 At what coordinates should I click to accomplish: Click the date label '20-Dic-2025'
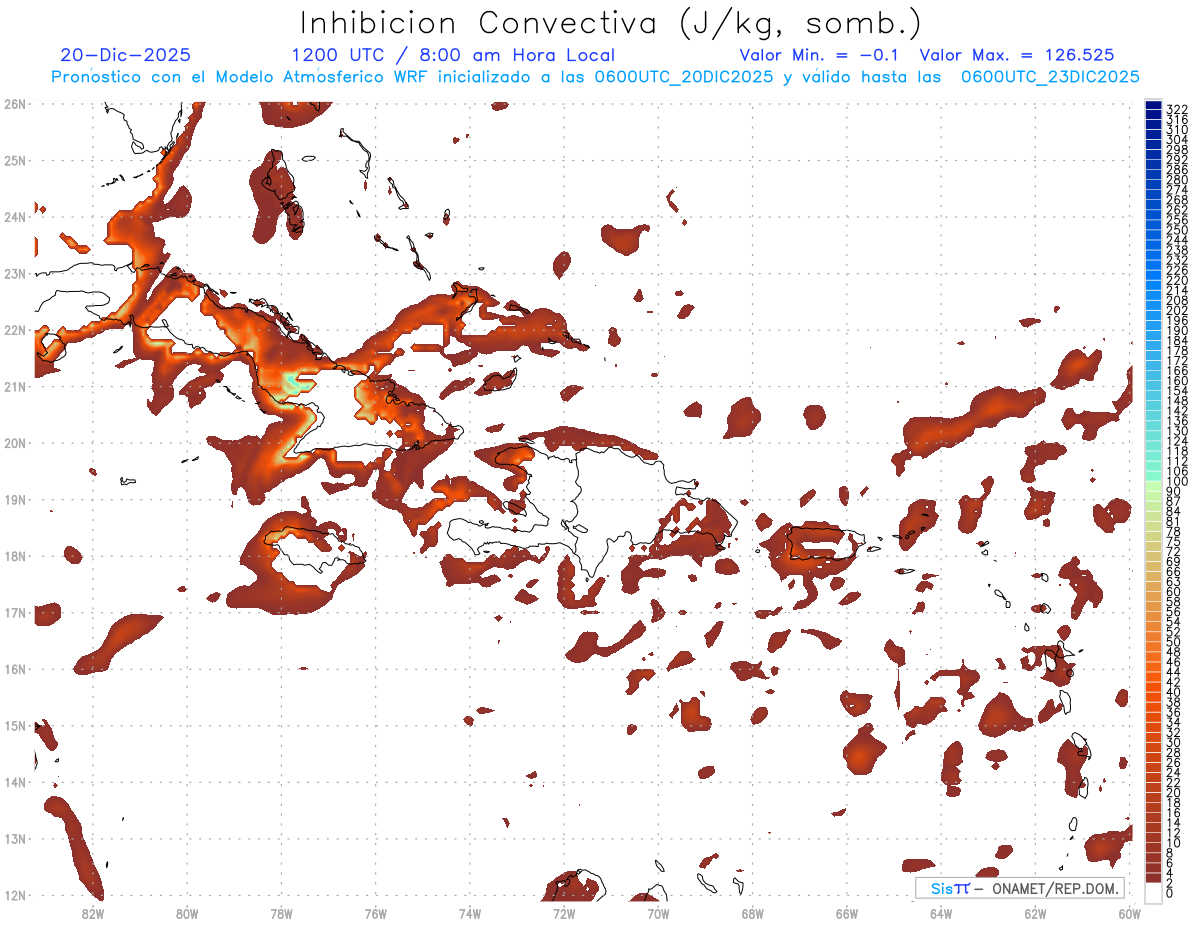(x=125, y=55)
